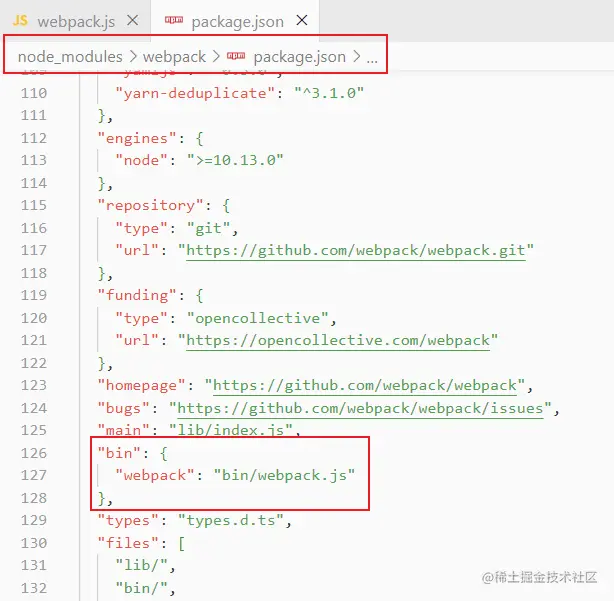Open the homepage github.com/webpack/webpack link
This screenshot has width=614, height=601.
click(365, 385)
